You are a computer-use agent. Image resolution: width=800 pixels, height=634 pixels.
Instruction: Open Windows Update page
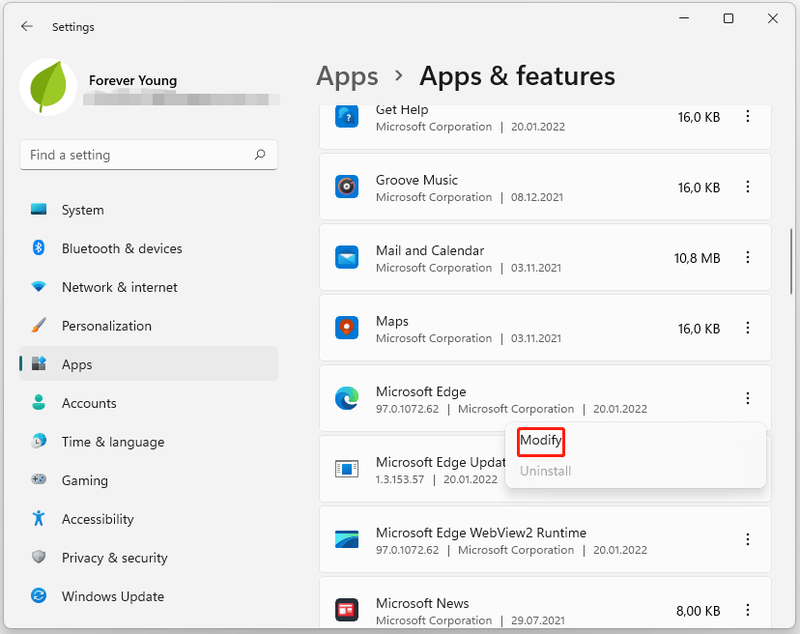pos(148,596)
